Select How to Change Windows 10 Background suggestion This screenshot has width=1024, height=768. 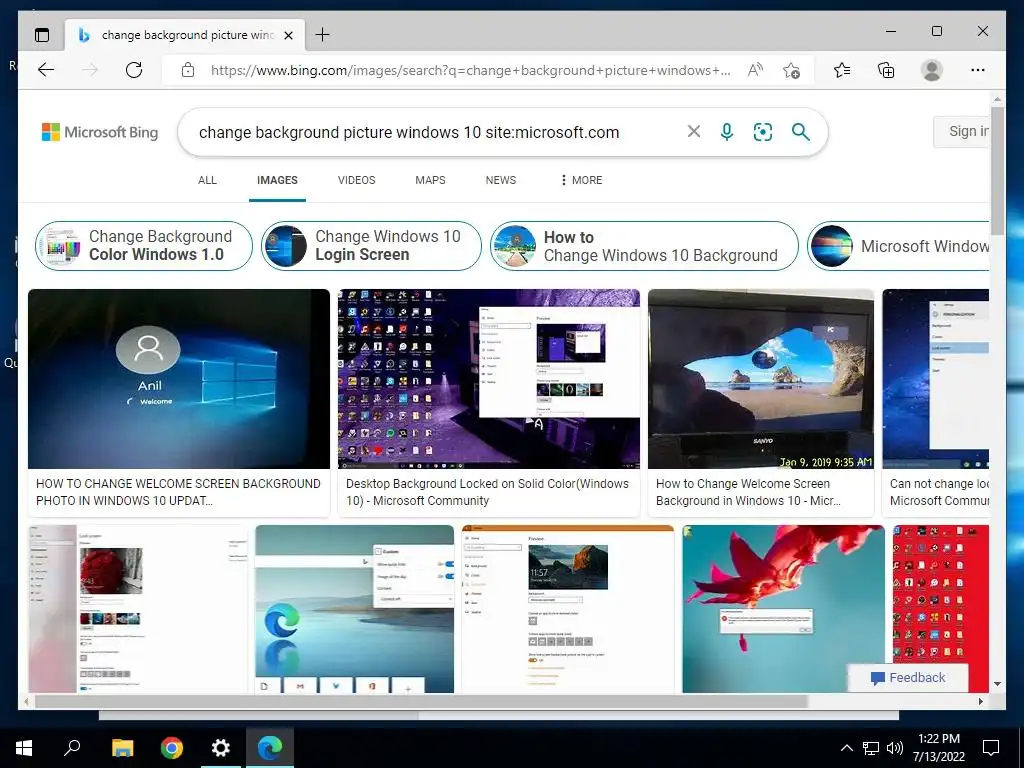point(644,246)
